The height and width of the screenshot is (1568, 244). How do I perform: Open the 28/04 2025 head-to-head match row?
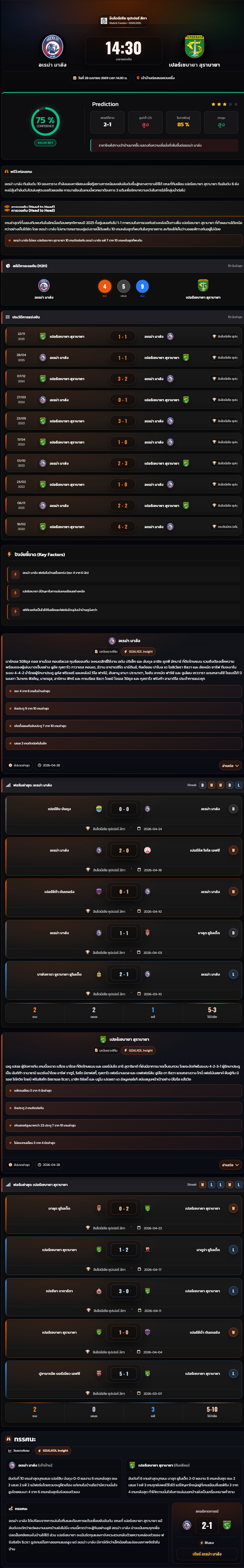pos(122,358)
